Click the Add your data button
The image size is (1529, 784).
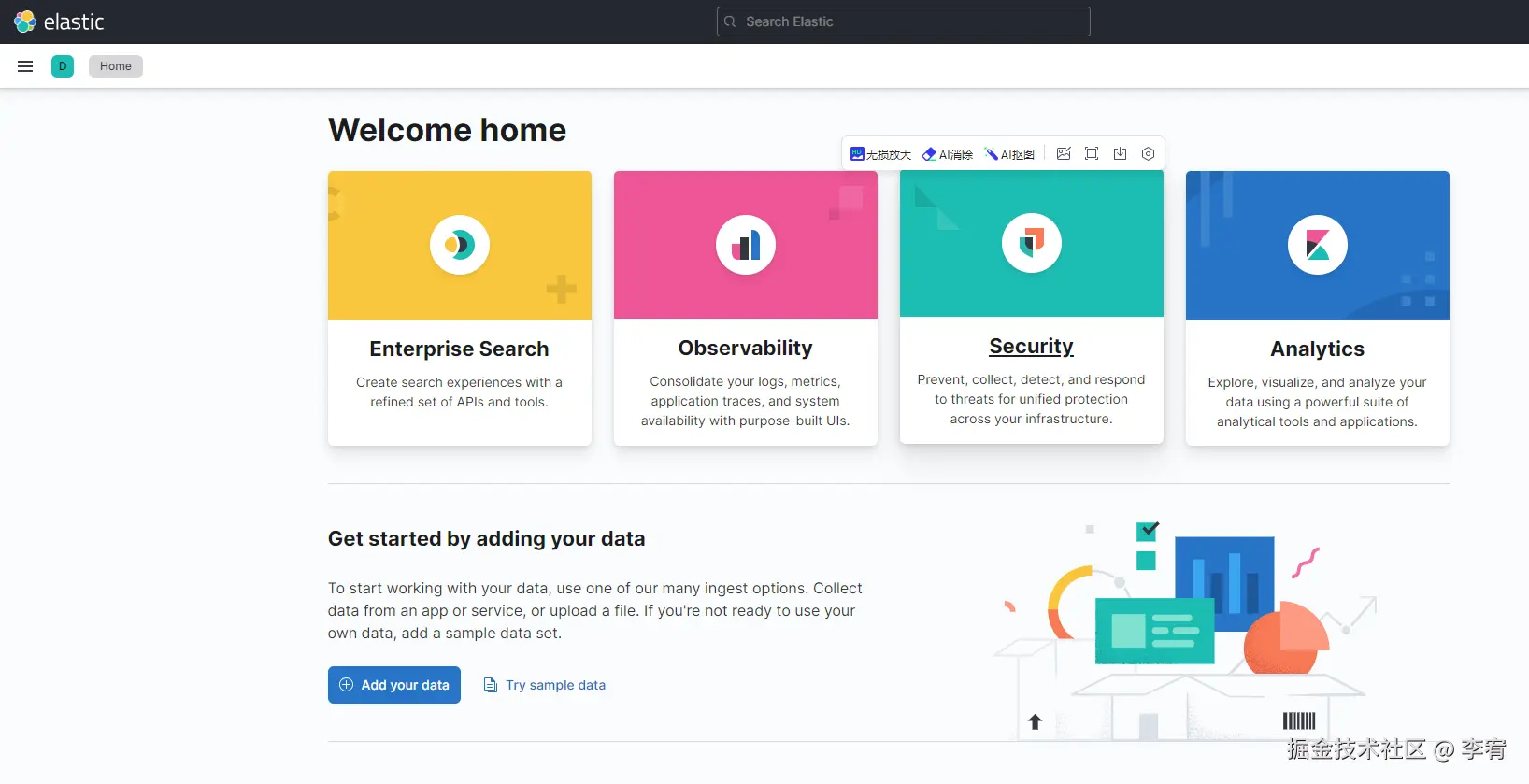[x=394, y=685]
